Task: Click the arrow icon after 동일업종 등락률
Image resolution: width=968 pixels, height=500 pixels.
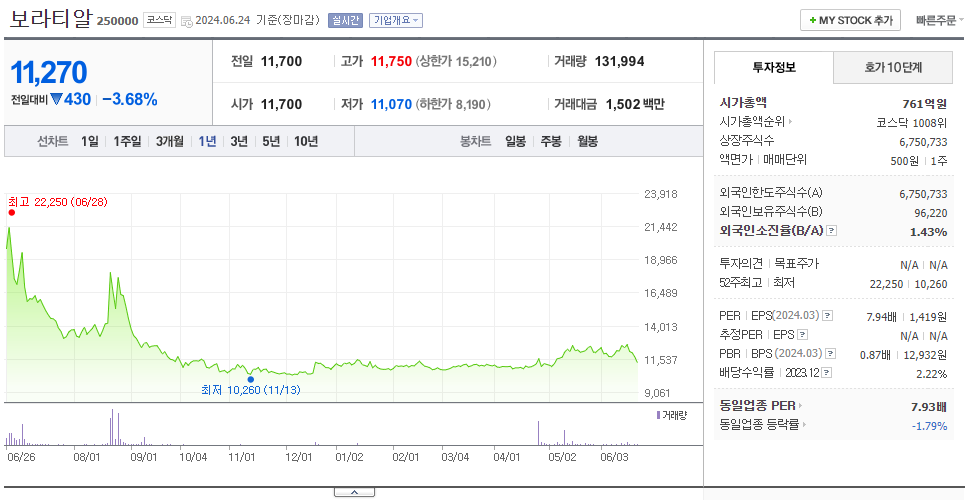Action: pyautogui.click(x=806, y=425)
